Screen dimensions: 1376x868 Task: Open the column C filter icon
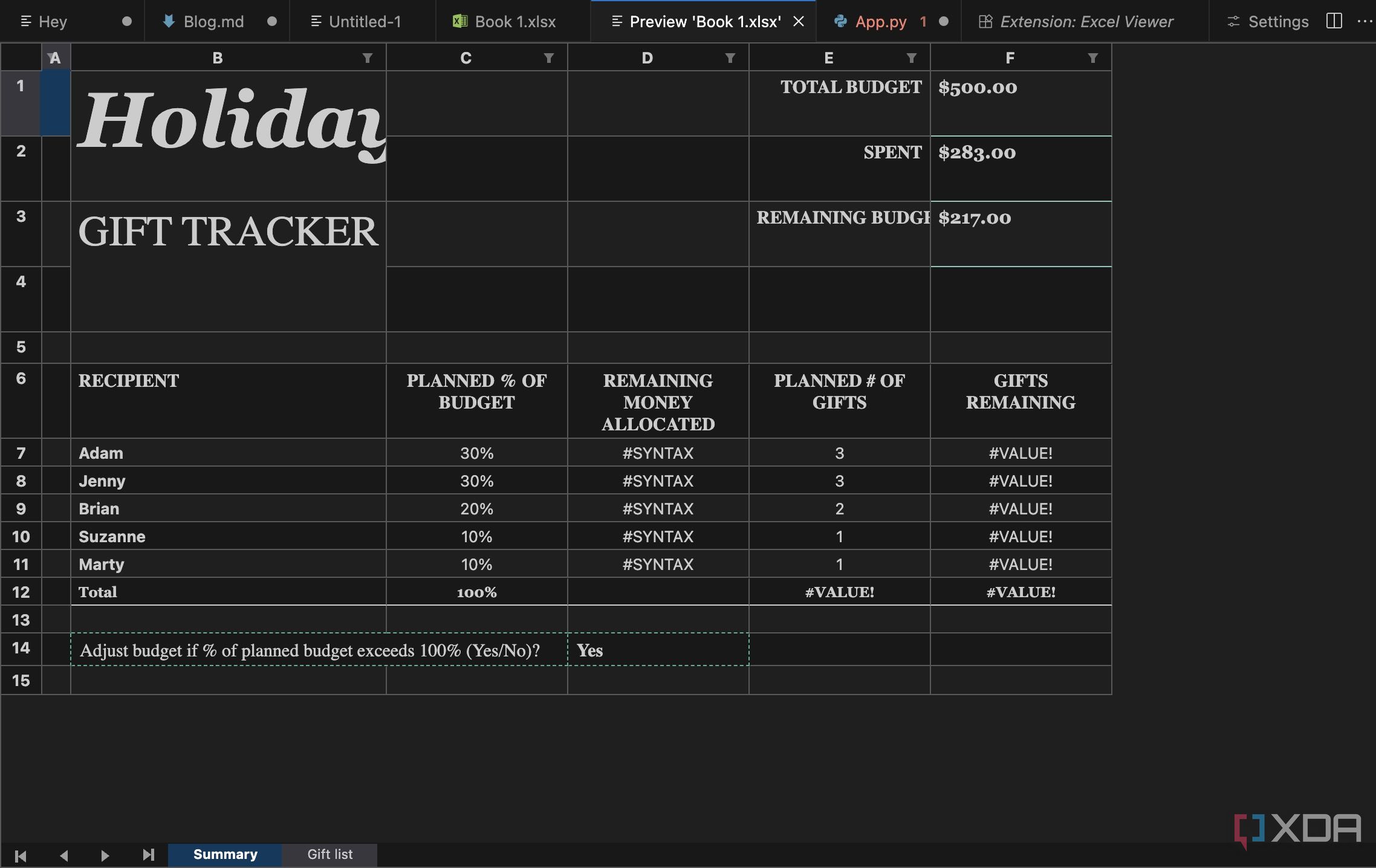pos(548,58)
